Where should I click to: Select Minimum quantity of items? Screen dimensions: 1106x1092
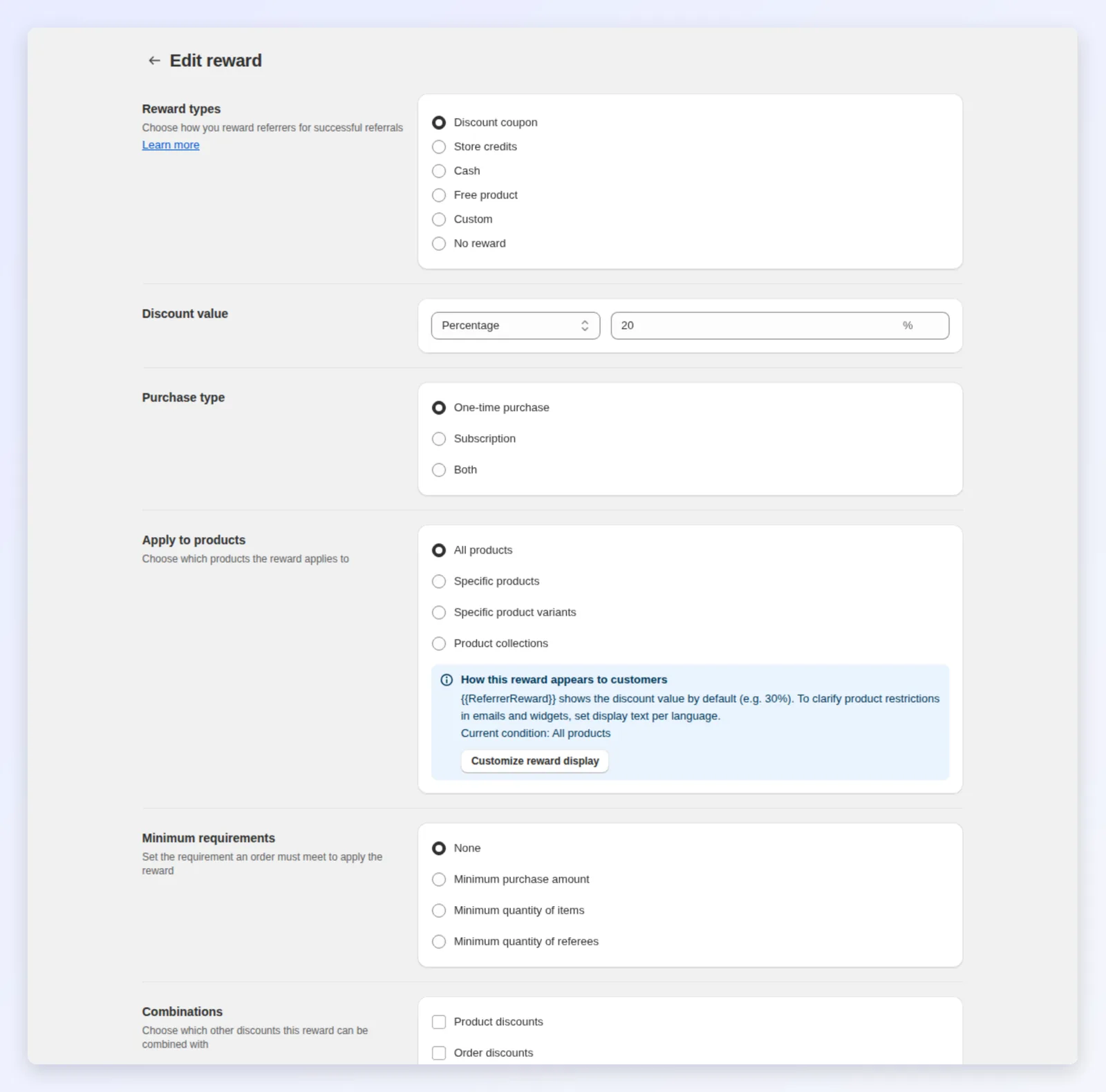439,910
